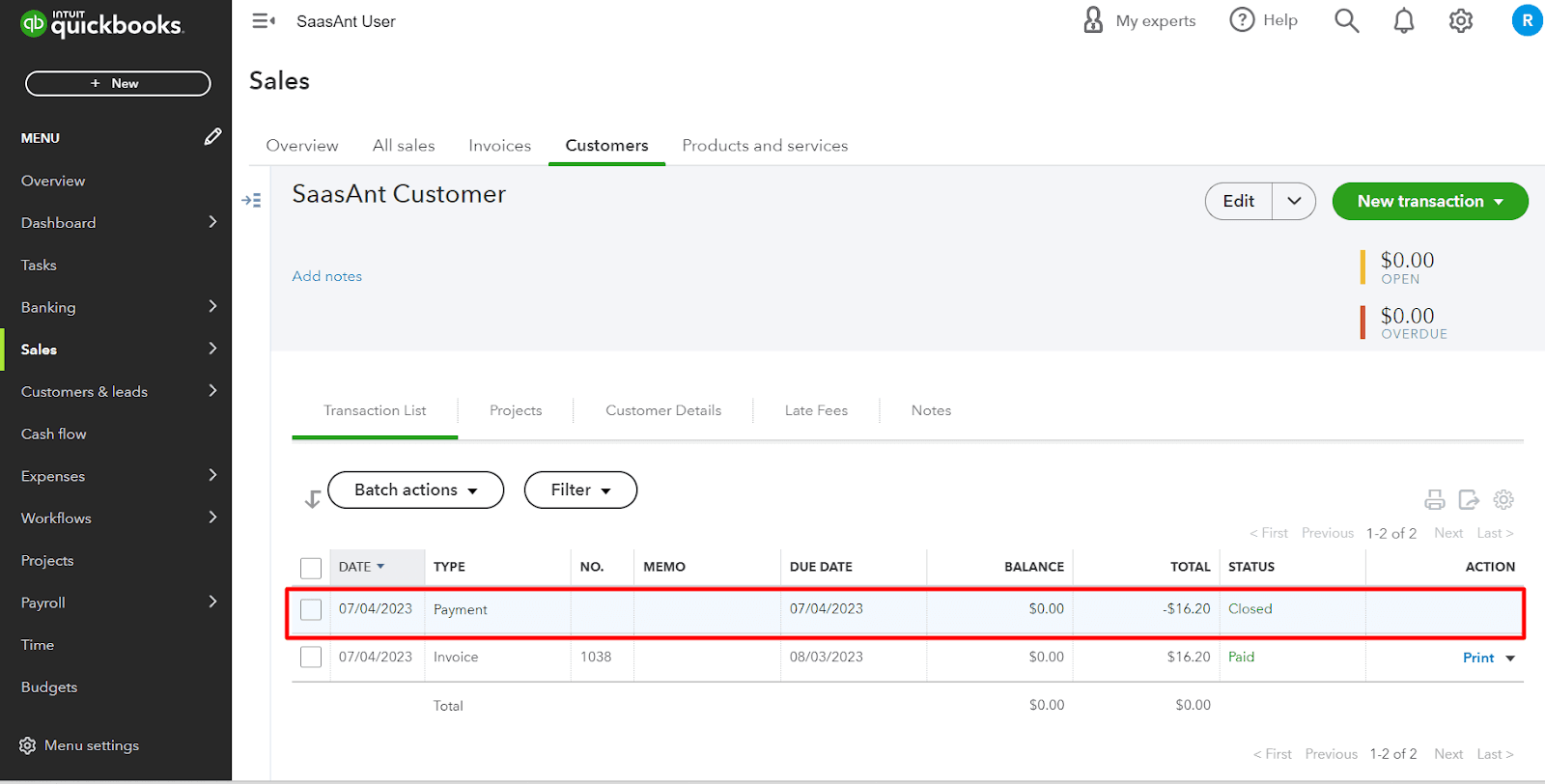Open the Edit dropdown arrow

tap(1294, 201)
